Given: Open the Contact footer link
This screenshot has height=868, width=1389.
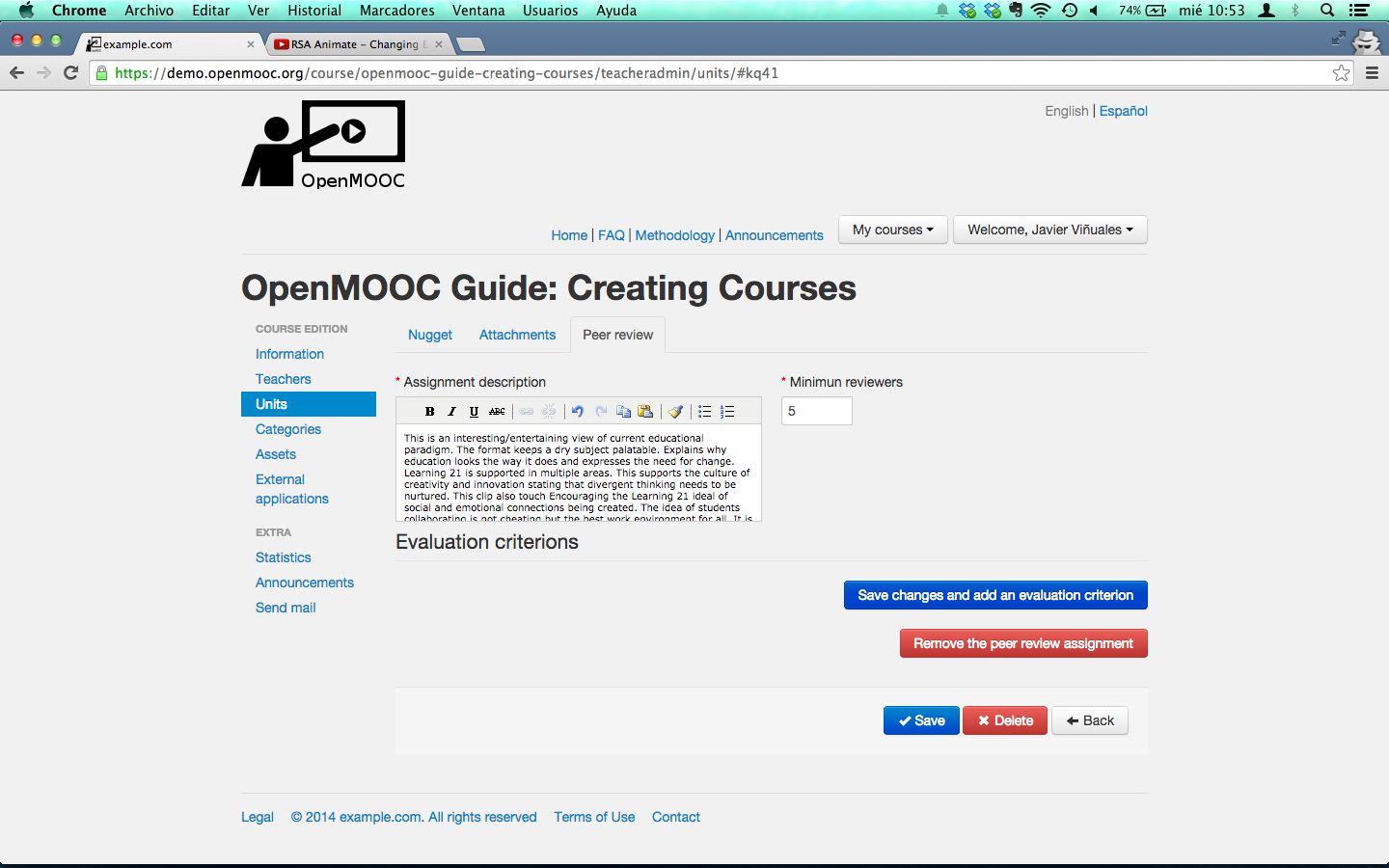Looking at the screenshot, I should pyautogui.click(x=676, y=817).
